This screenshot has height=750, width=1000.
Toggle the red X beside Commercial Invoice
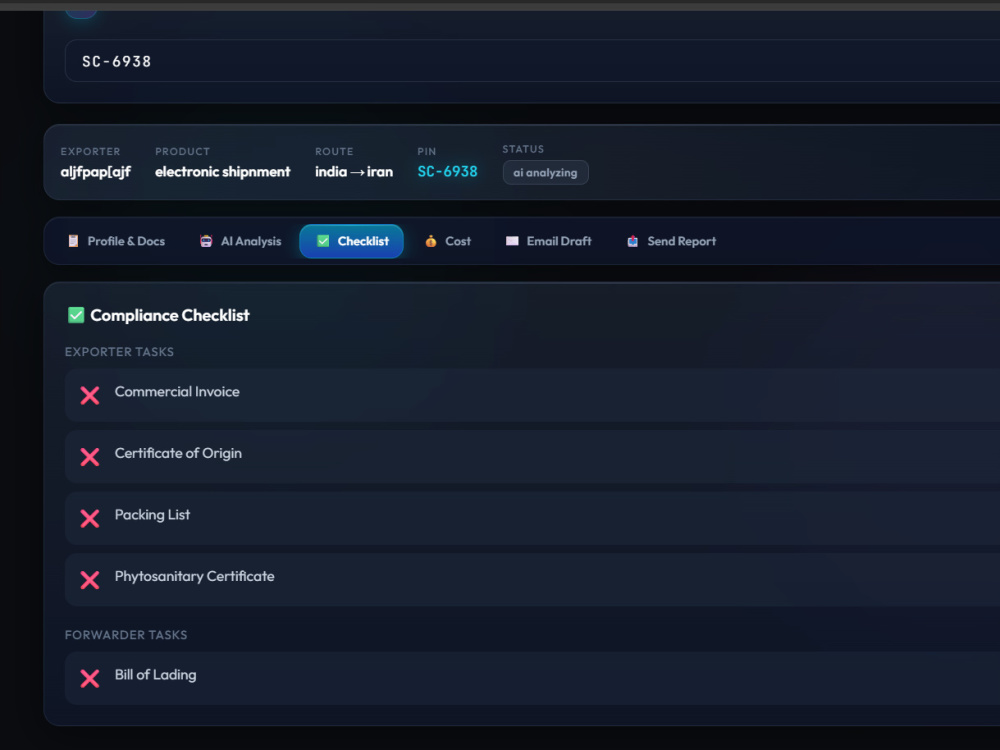point(90,395)
